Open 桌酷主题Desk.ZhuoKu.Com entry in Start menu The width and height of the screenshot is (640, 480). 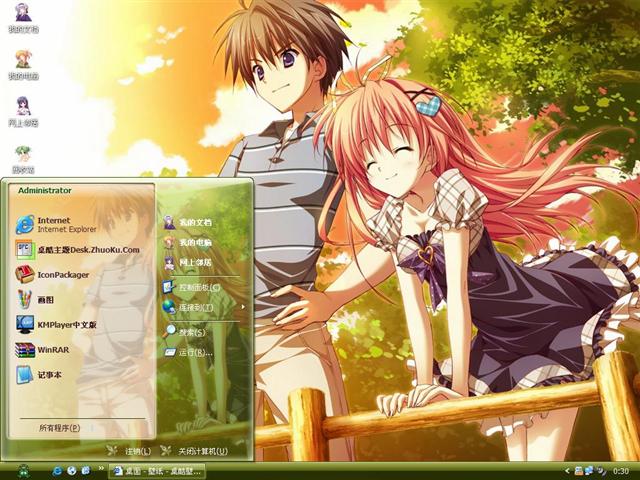point(78,249)
